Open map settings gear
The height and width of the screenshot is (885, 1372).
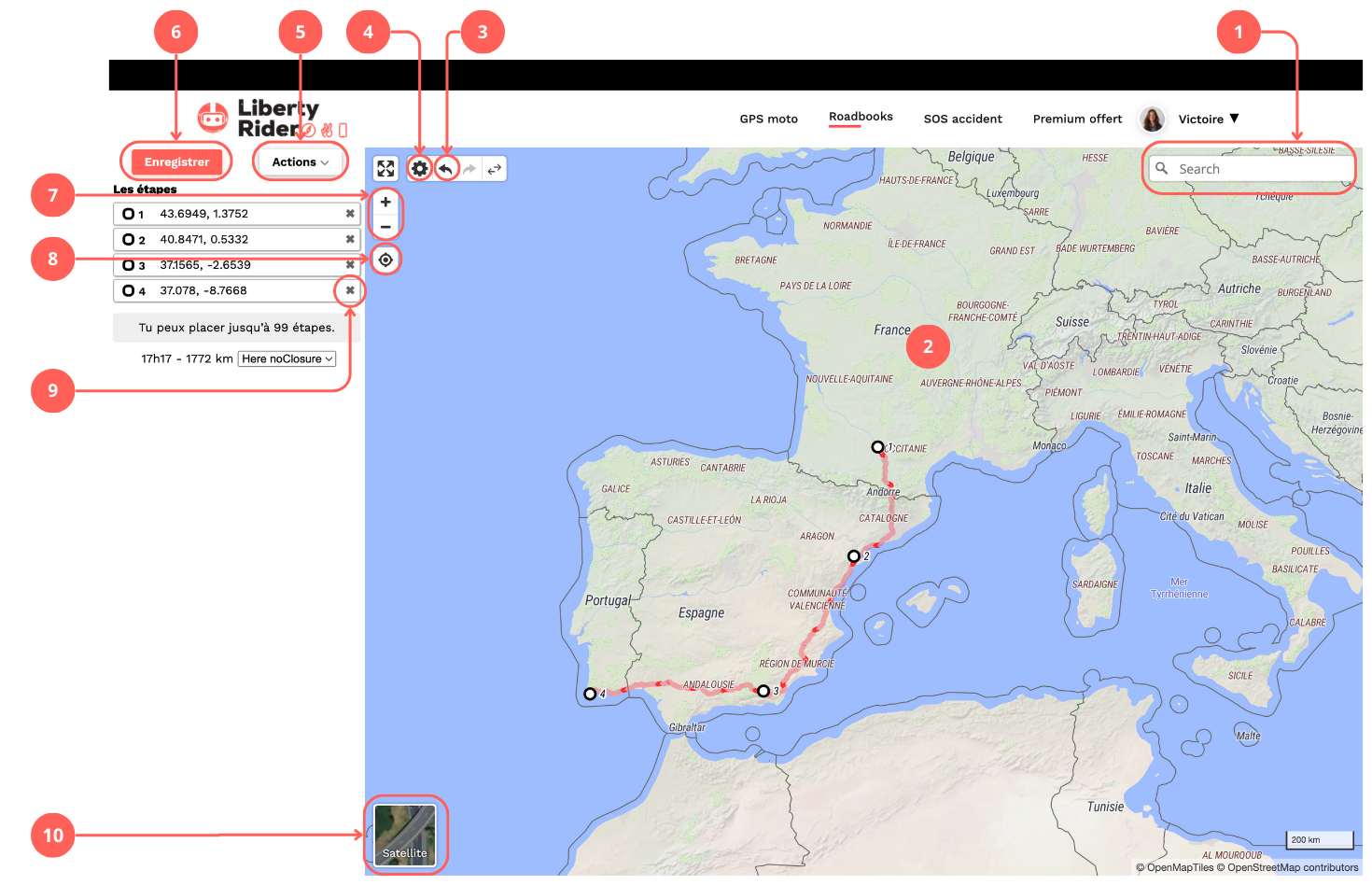pos(420,169)
